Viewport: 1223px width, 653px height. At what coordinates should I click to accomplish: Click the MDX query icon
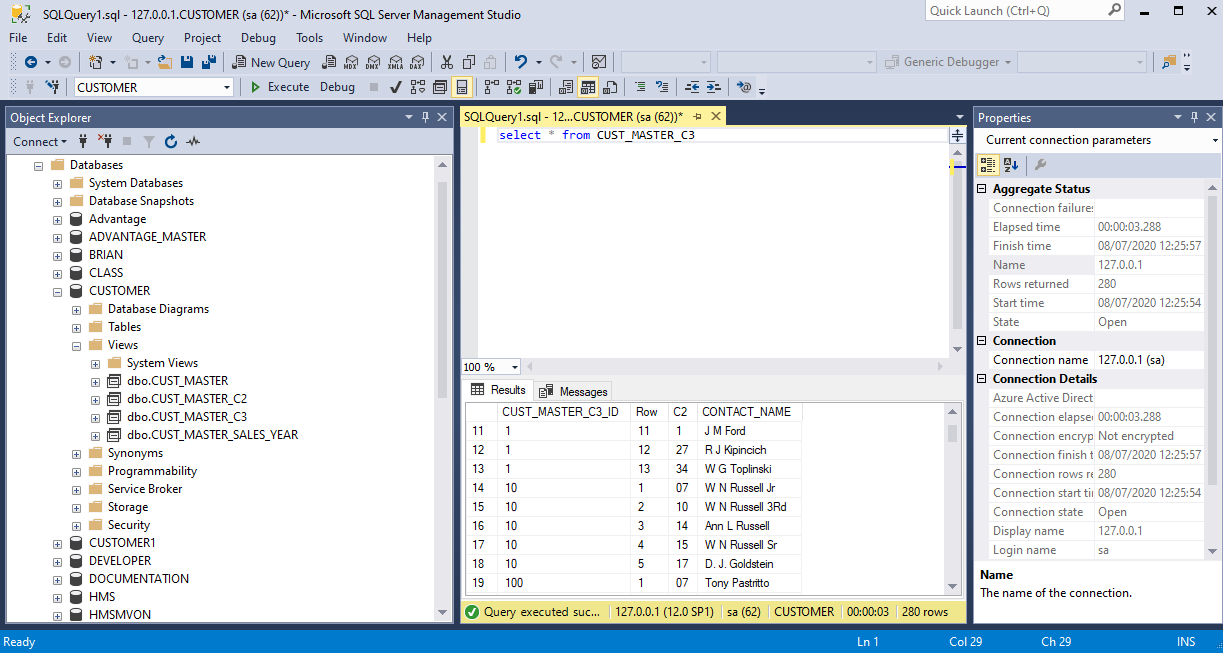click(x=351, y=62)
